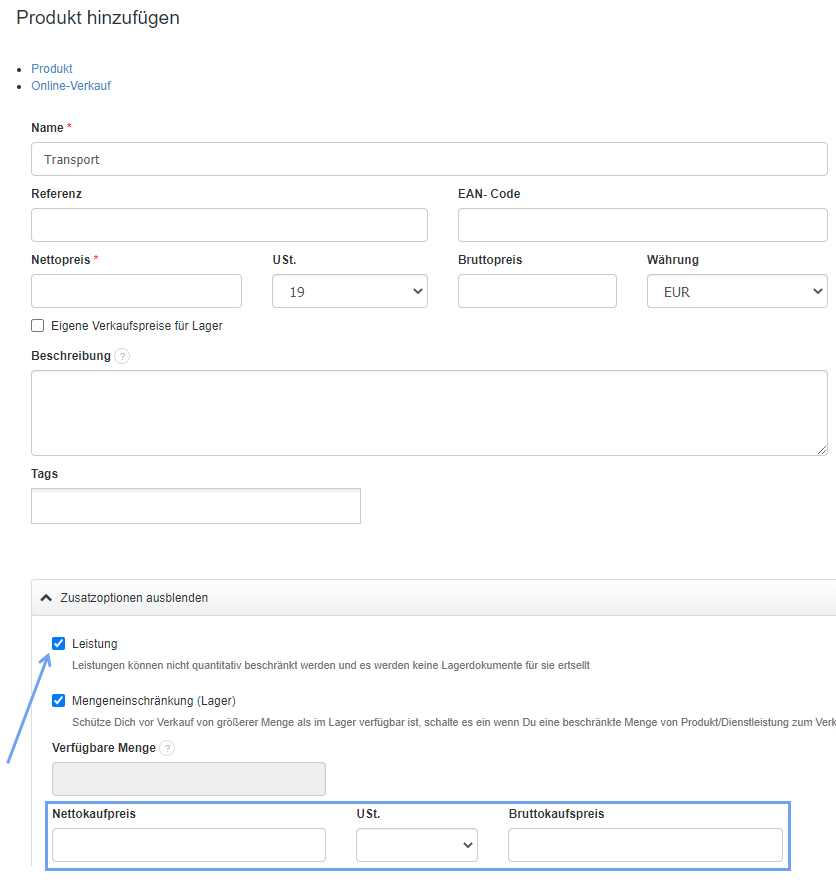Uncheck the Leistung checkbox
Image resolution: width=836 pixels, height=880 pixels.
pyautogui.click(x=59, y=643)
